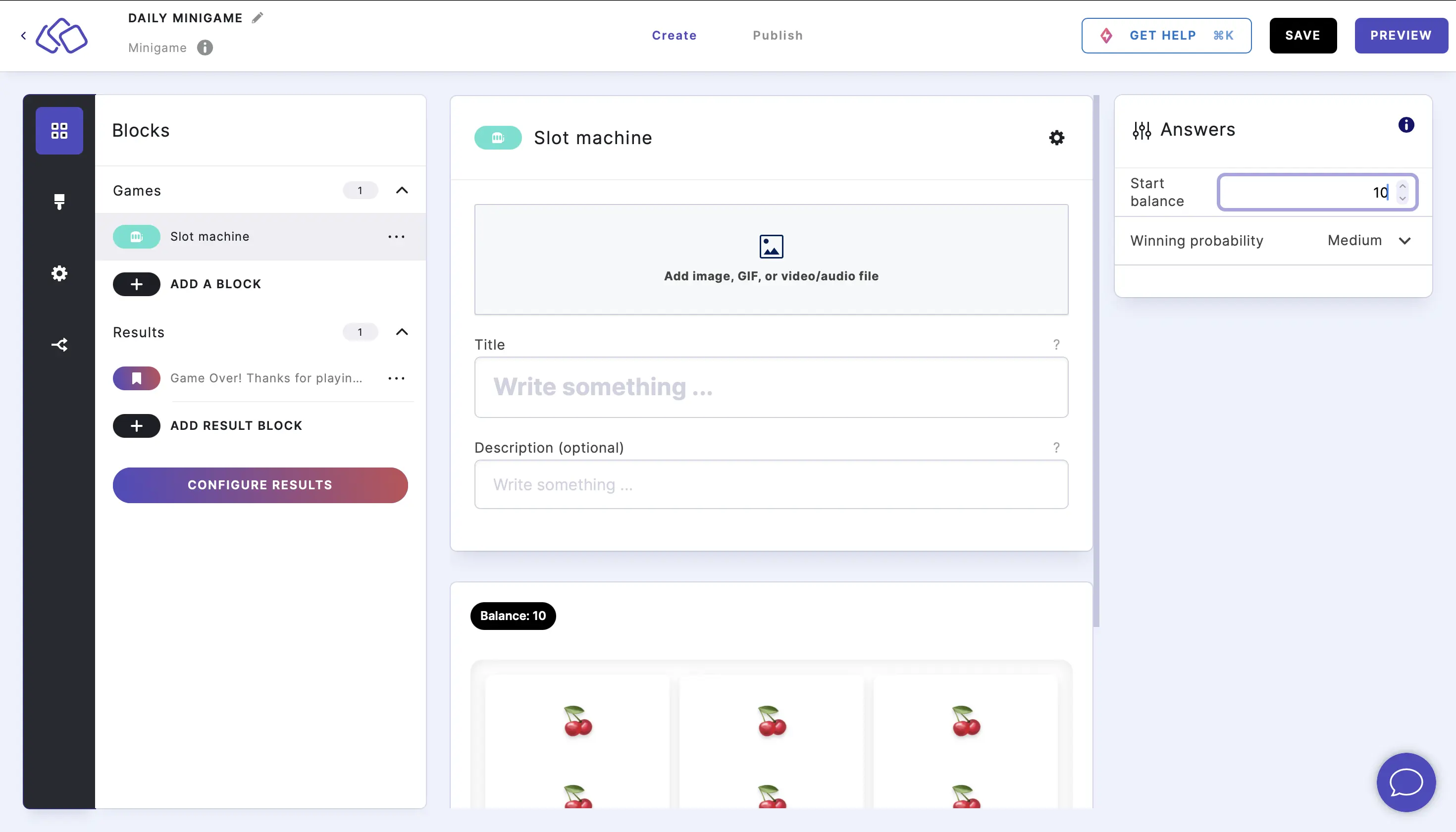The width and height of the screenshot is (1456, 832).
Task: Click the settings gear icon in left sidebar
Action: (59, 273)
